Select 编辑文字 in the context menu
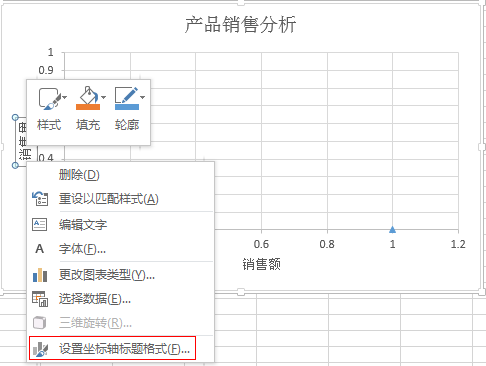 click(121, 225)
